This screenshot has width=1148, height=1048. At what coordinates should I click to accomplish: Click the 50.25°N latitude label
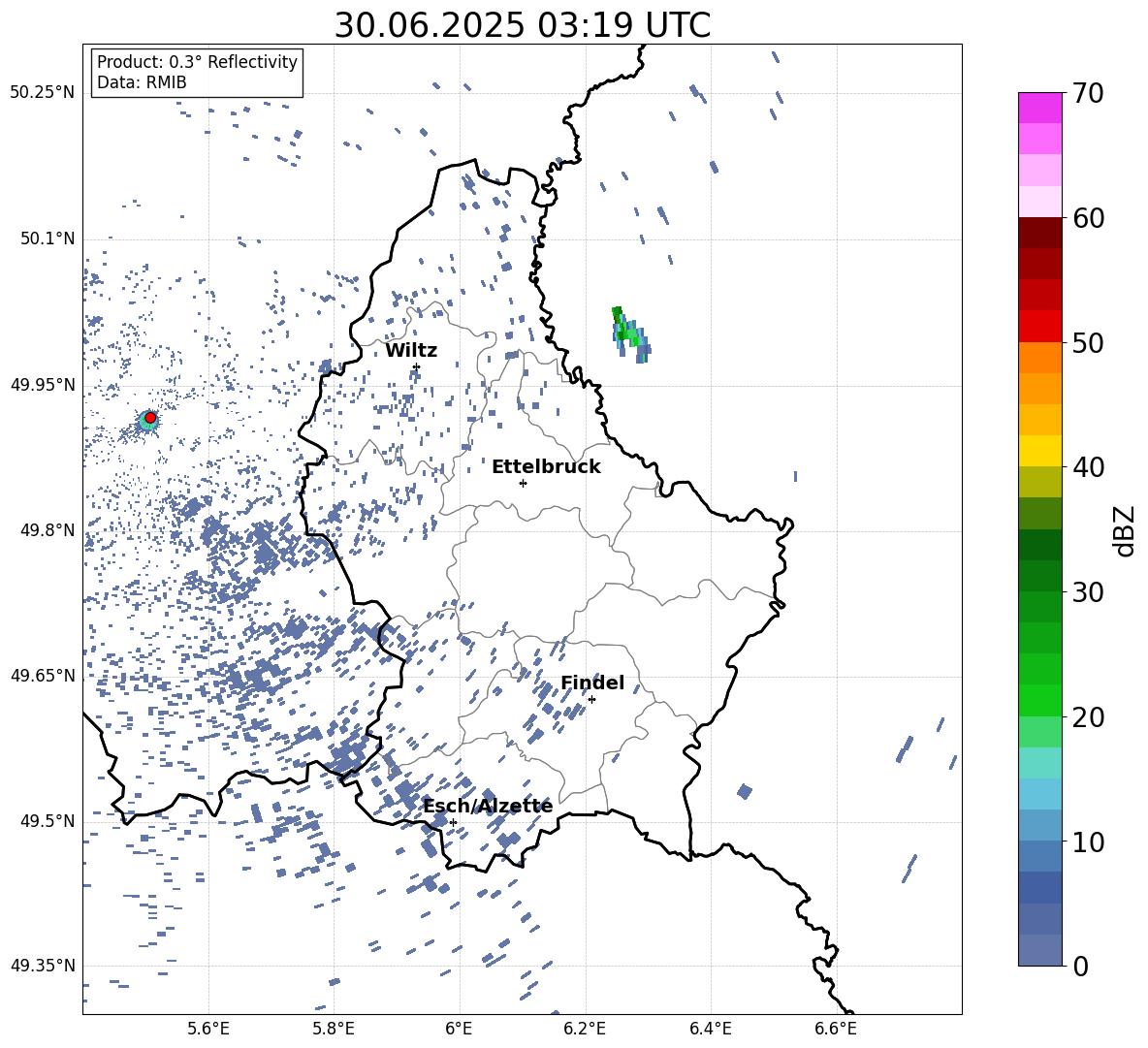(43, 93)
